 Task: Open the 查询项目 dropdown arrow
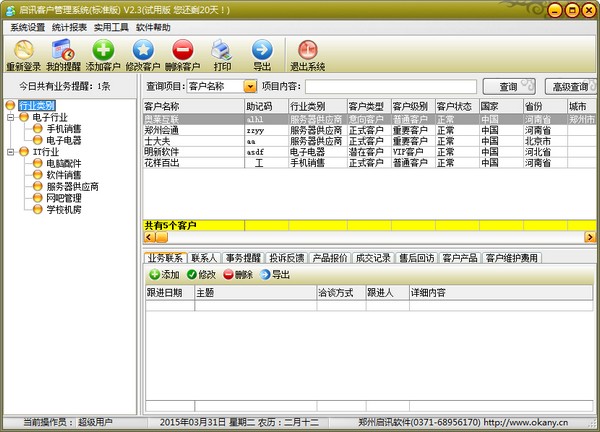pos(250,86)
